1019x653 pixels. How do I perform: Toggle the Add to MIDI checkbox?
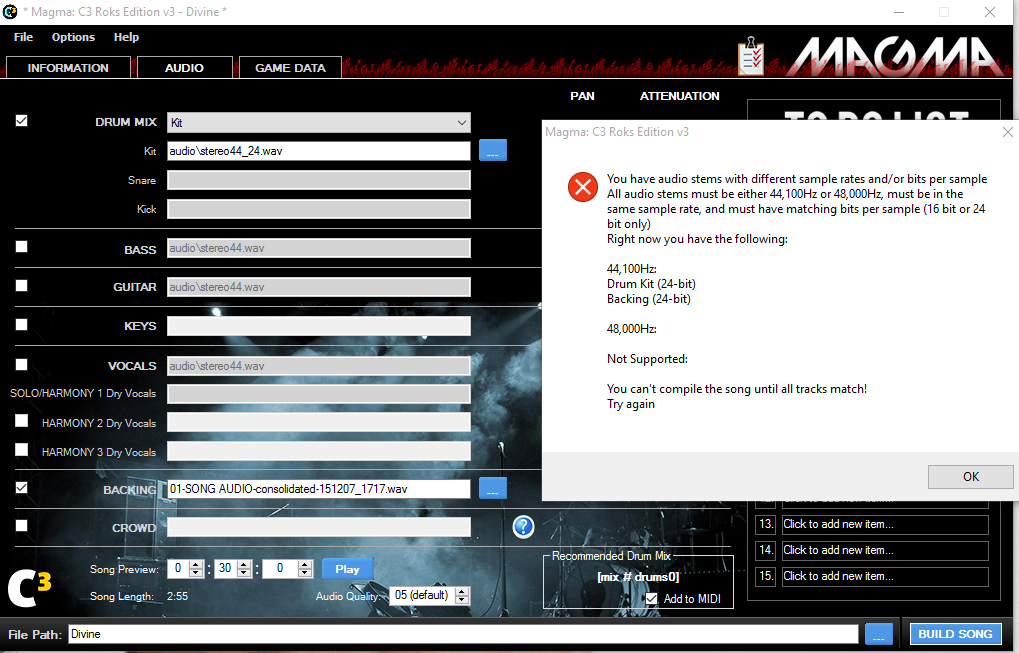[x=651, y=599]
